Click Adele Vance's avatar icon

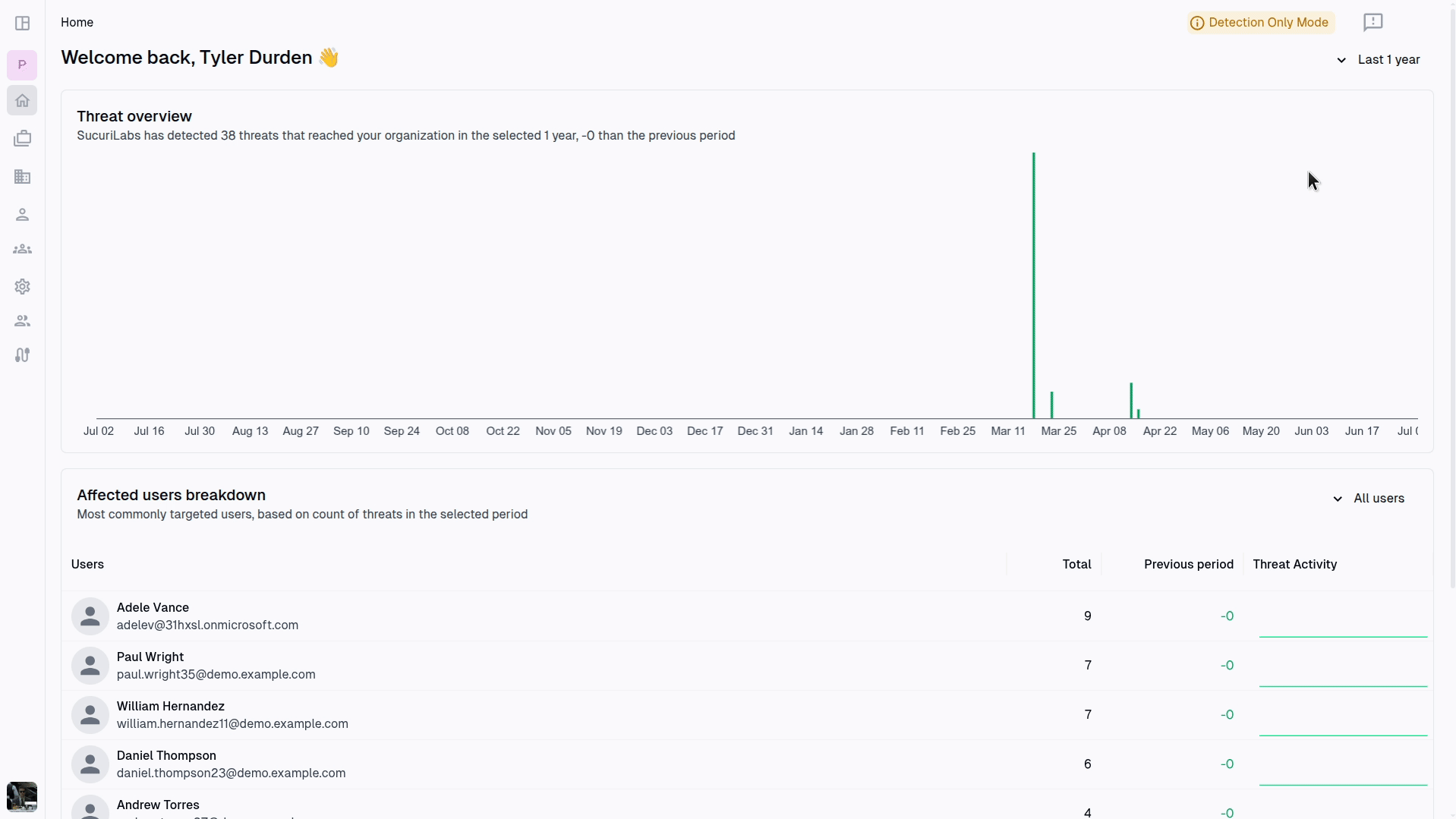click(x=90, y=616)
